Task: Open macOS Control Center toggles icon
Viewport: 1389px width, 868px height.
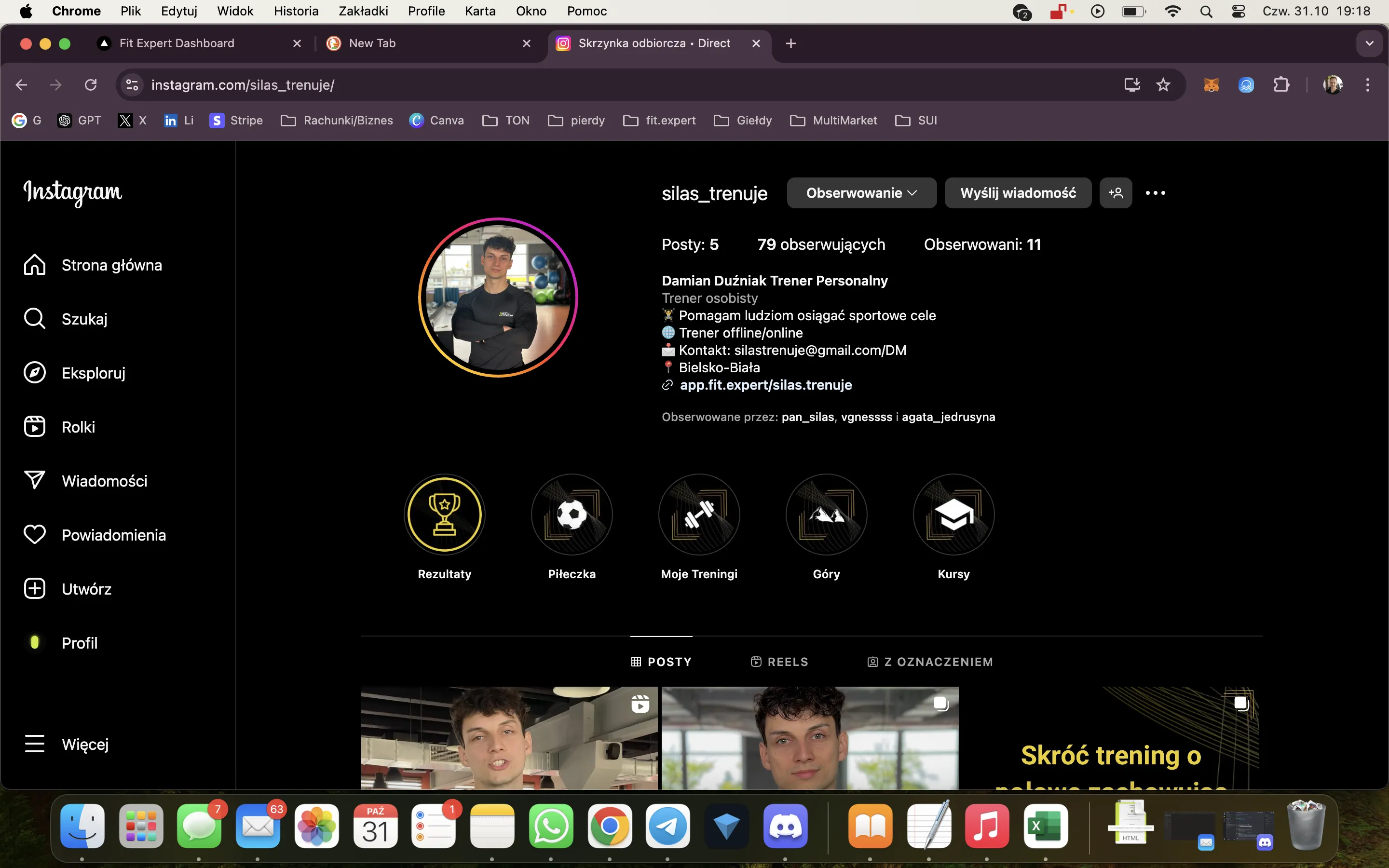Action: coord(1238,12)
